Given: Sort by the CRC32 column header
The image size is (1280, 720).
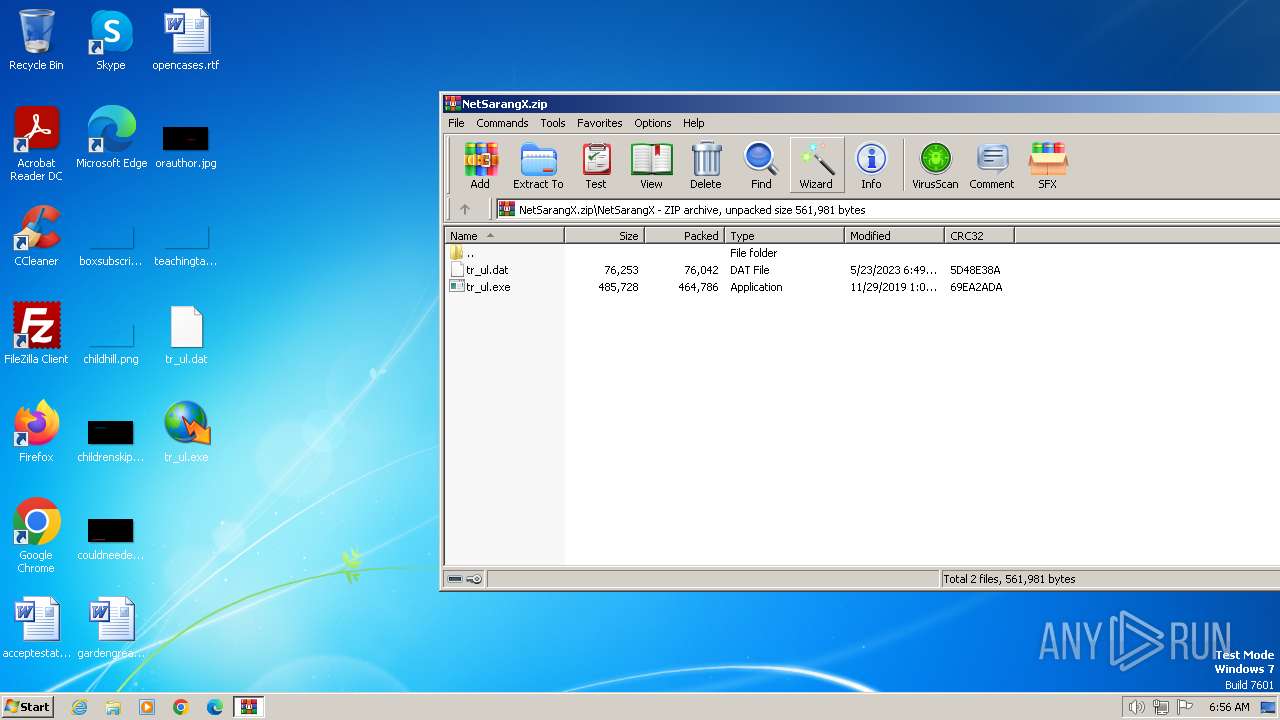Looking at the screenshot, I should click(980, 236).
